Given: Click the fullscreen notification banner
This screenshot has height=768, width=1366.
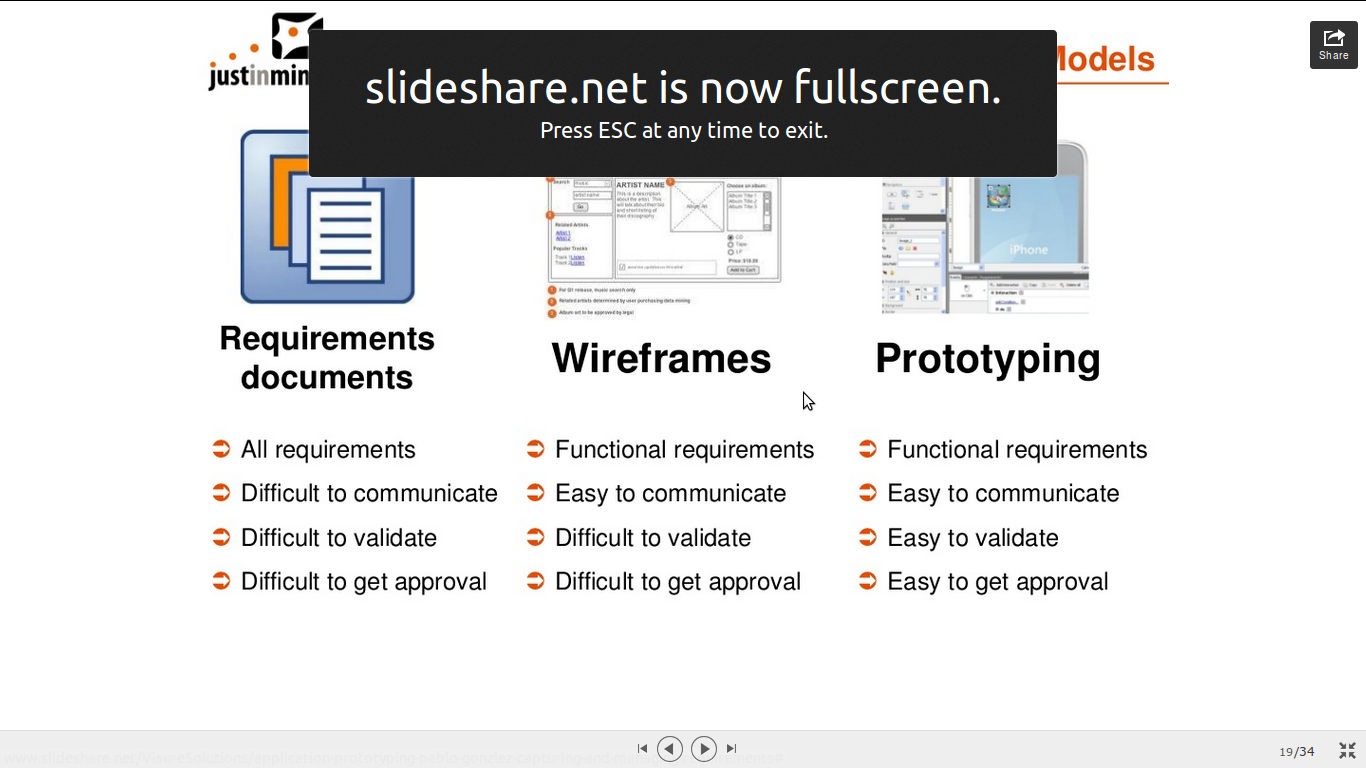Looking at the screenshot, I should pyautogui.click(x=683, y=103).
